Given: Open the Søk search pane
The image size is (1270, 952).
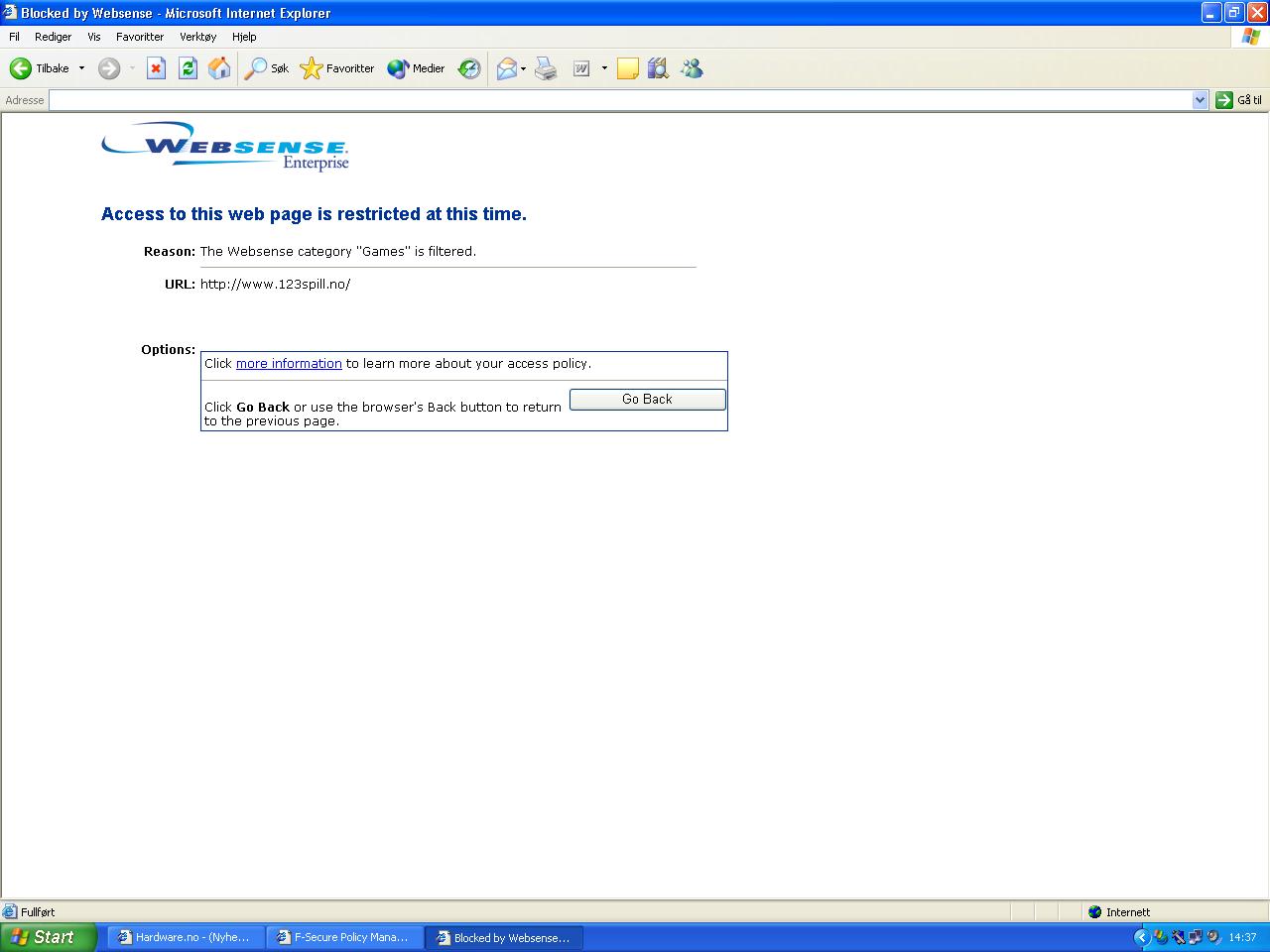Looking at the screenshot, I should (x=267, y=68).
